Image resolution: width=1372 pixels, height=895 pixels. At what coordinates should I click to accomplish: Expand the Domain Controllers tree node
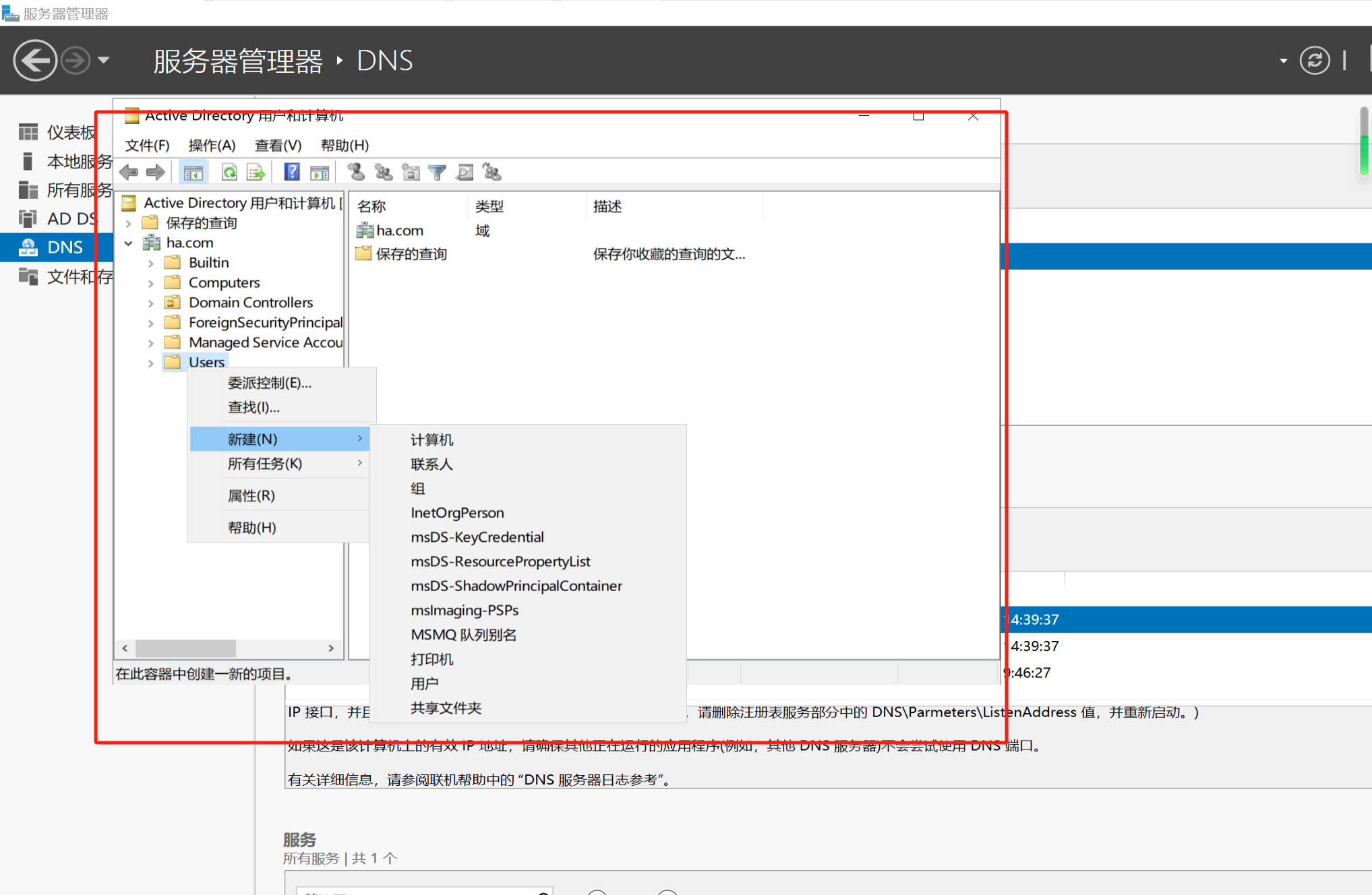click(x=151, y=303)
